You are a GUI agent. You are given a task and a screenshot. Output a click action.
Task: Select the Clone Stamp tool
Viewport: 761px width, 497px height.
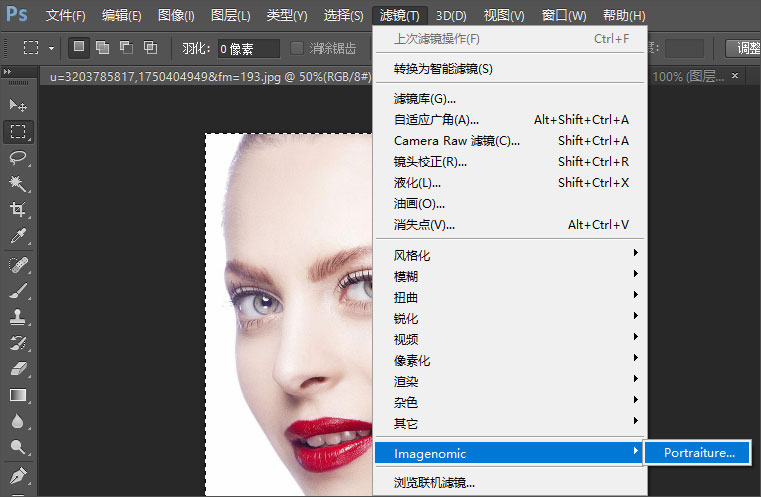18,317
